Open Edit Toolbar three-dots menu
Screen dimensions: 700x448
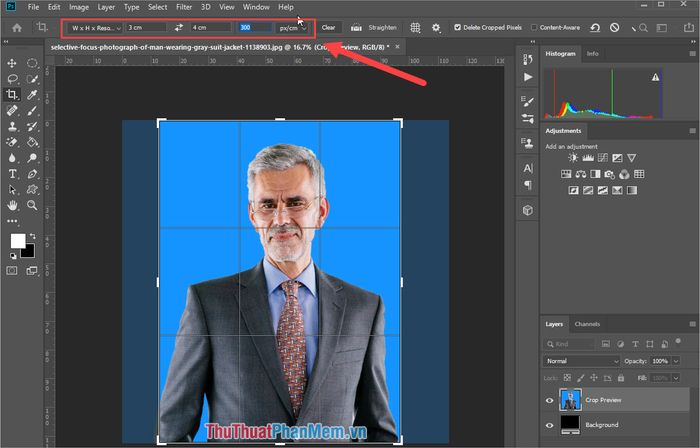click(x=12, y=221)
